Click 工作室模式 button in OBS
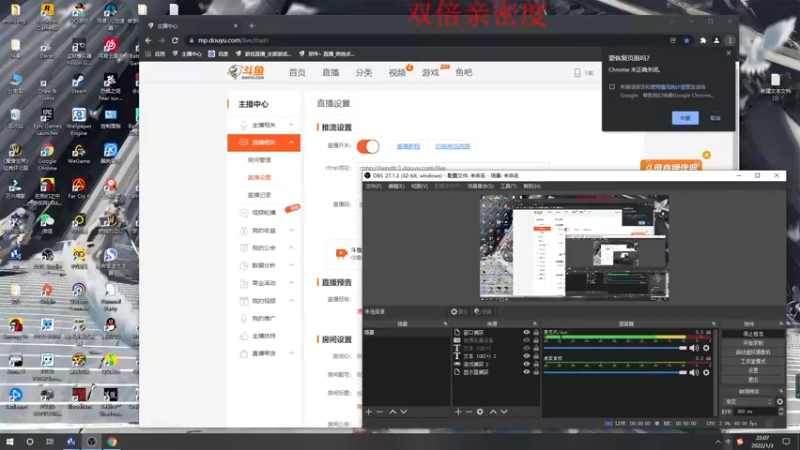 click(x=753, y=361)
